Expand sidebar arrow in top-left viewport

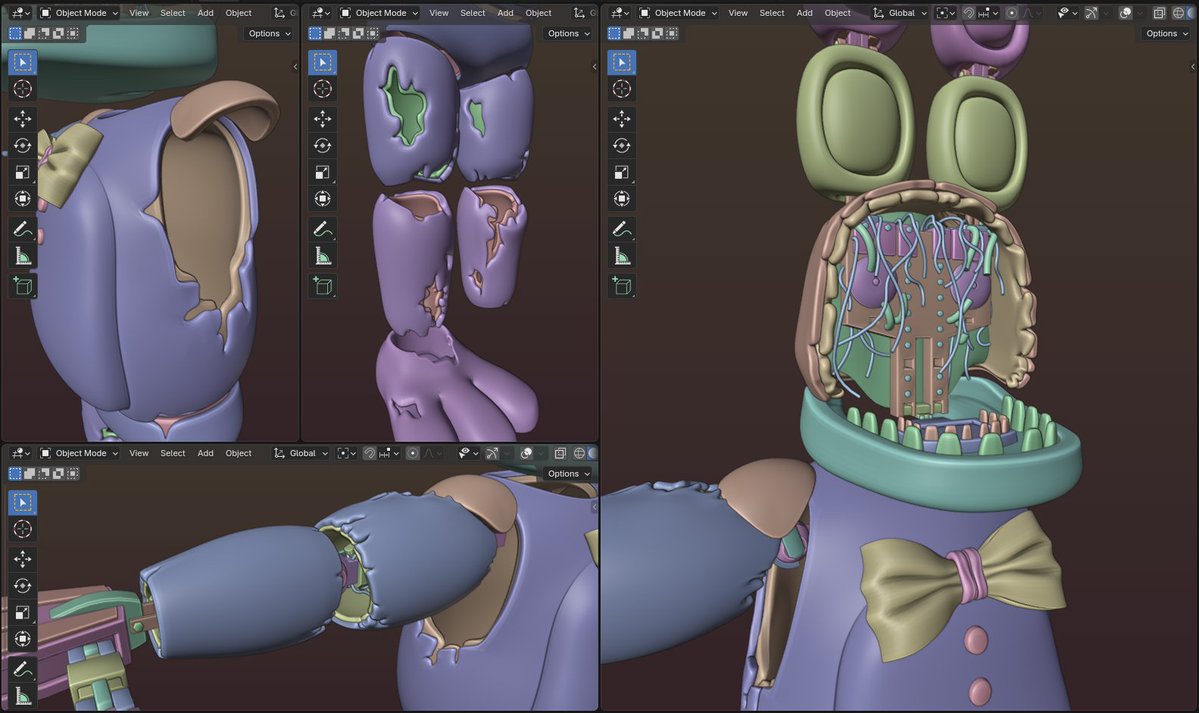coord(295,67)
